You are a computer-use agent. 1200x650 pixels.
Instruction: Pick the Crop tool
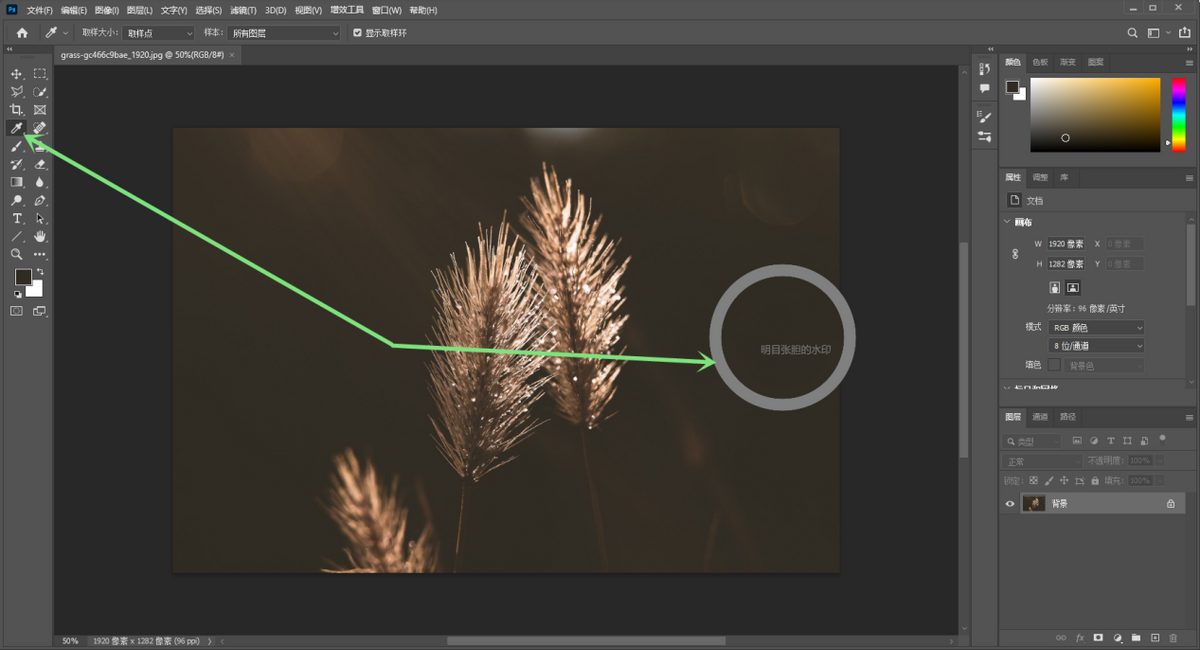17,110
